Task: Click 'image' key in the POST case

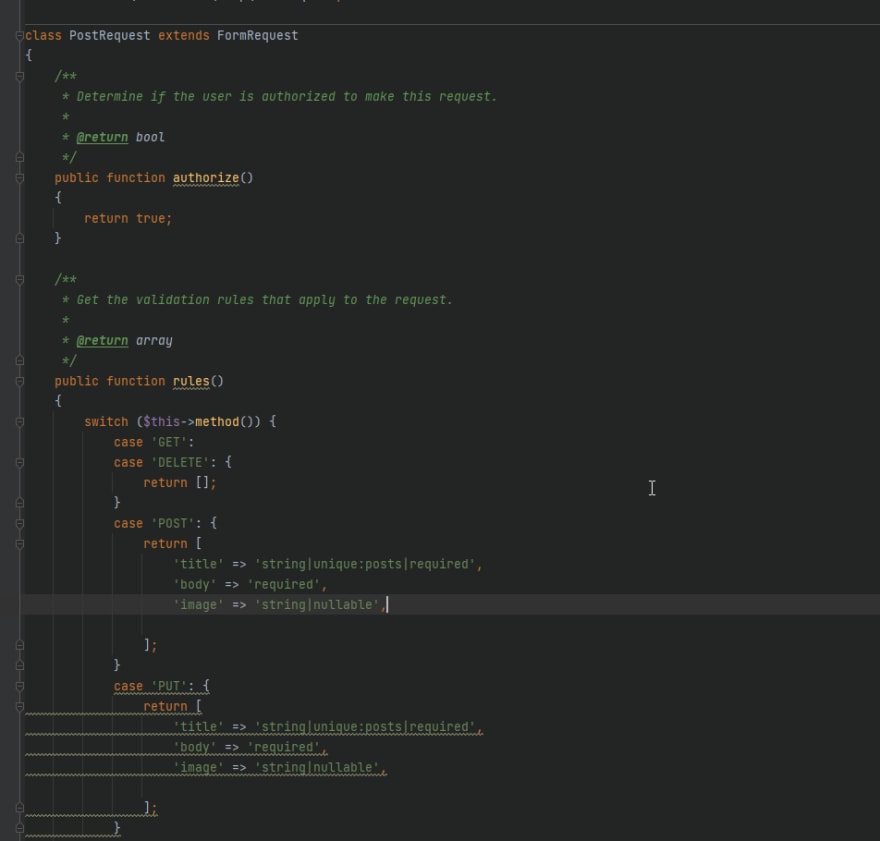Action: click(198, 605)
